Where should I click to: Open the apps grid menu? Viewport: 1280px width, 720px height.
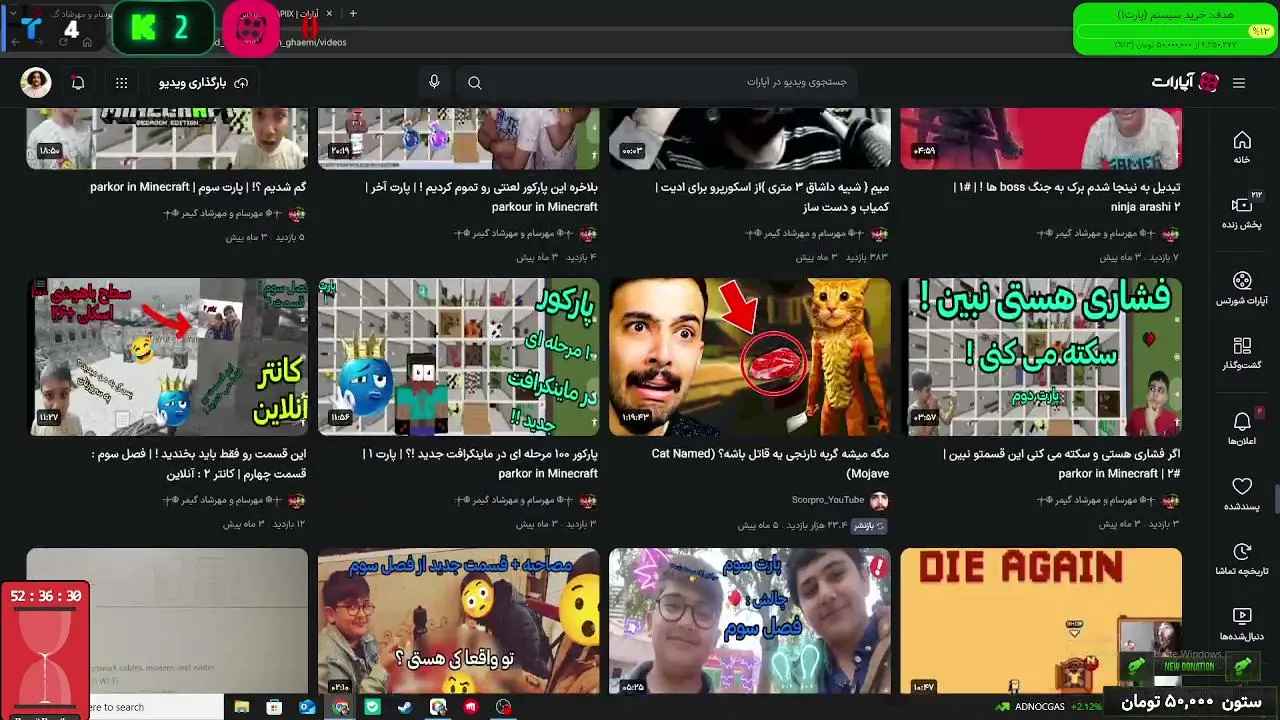(x=121, y=83)
